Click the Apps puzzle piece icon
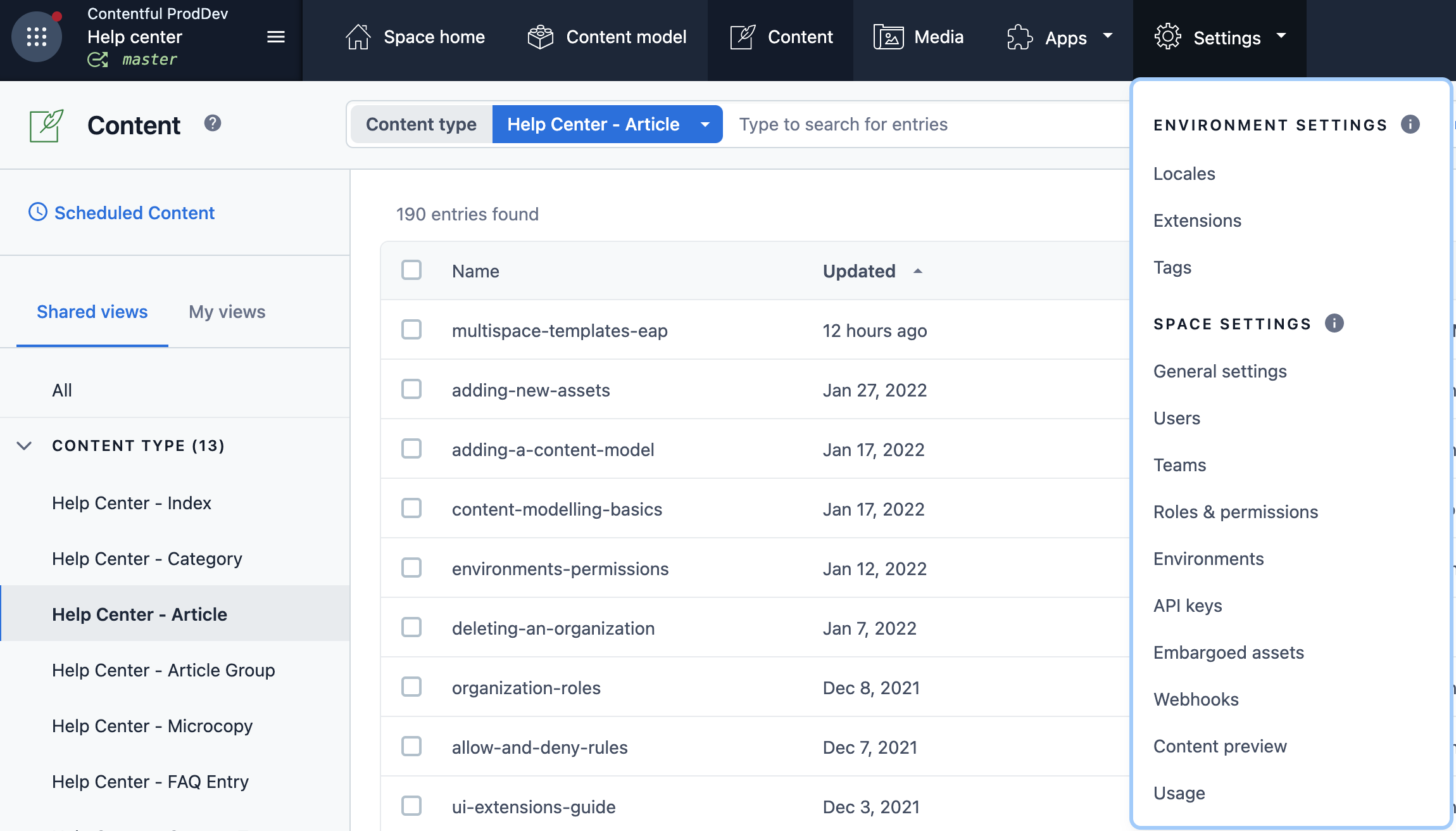The image size is (1456, 831). click(x=1020, y=37)
